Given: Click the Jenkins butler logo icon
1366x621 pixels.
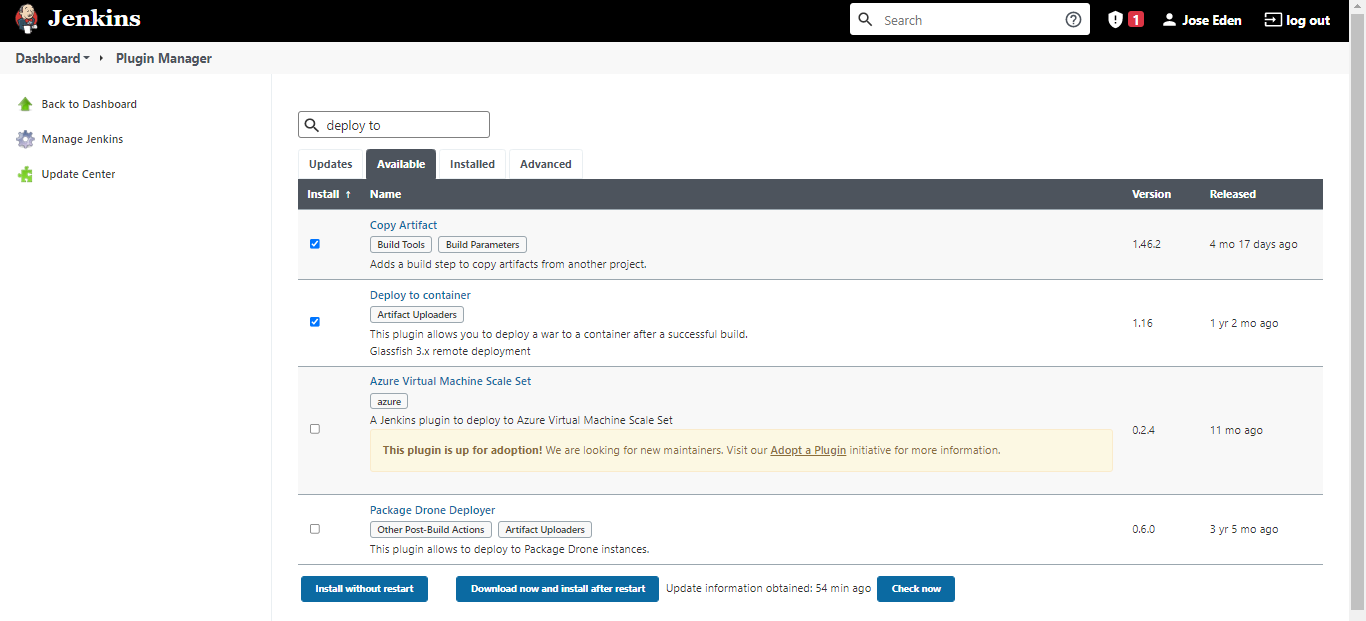Looking at the screenshot, I should pyautogui.click(x=27, y=19).
